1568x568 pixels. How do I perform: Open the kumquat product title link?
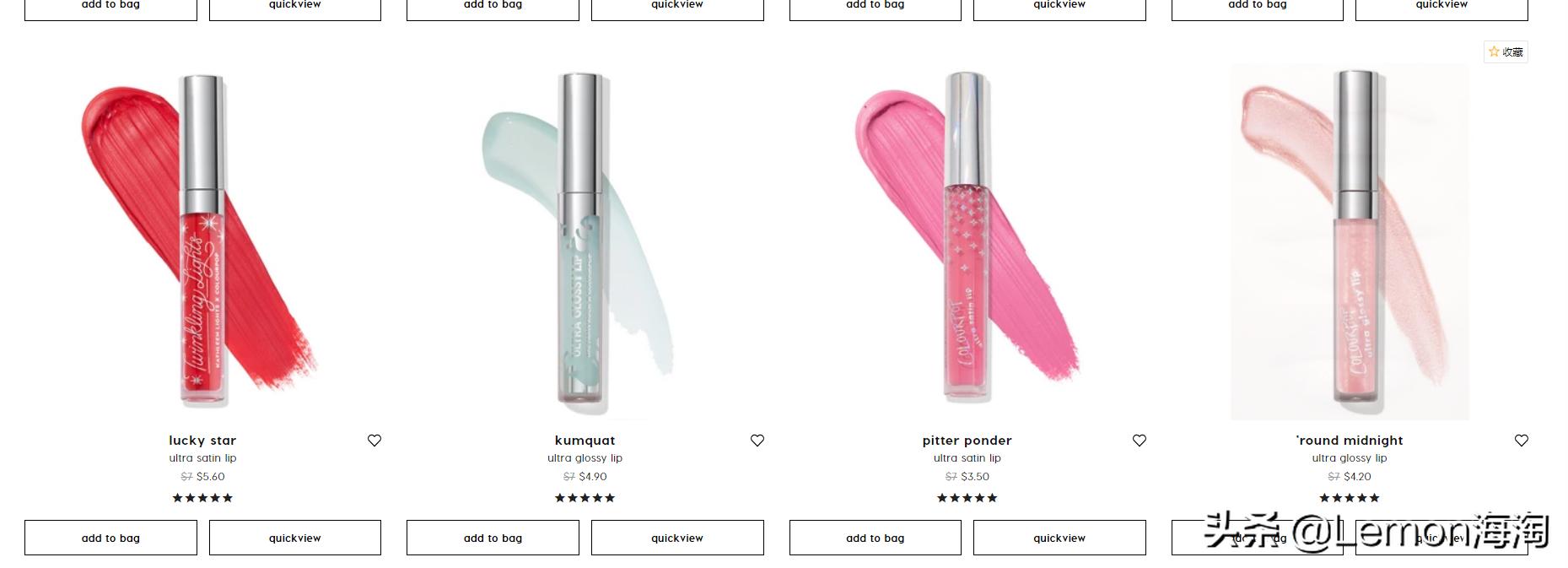(585, 441)
